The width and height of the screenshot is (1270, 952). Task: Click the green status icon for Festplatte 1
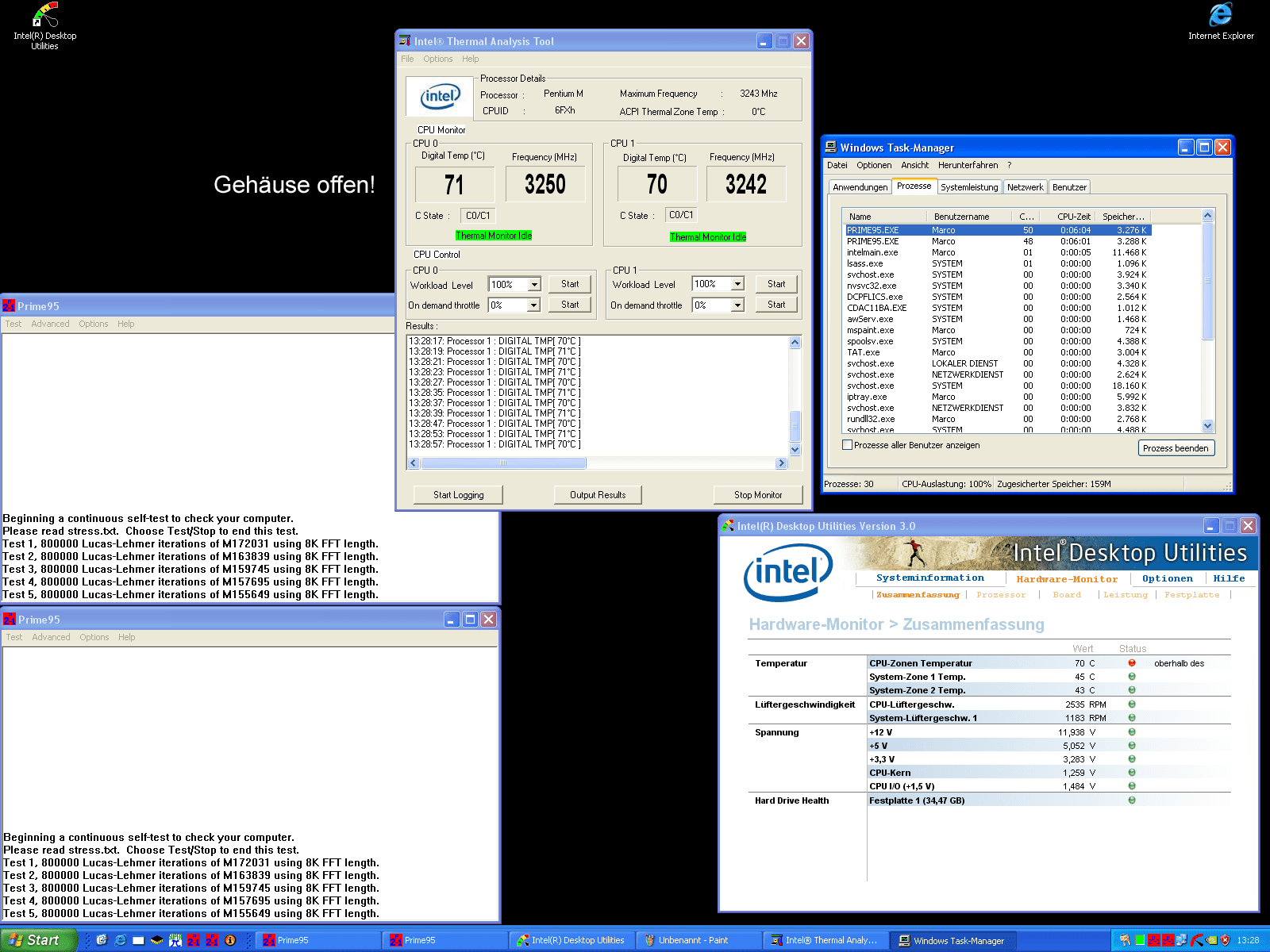(x=1132, y=800)
